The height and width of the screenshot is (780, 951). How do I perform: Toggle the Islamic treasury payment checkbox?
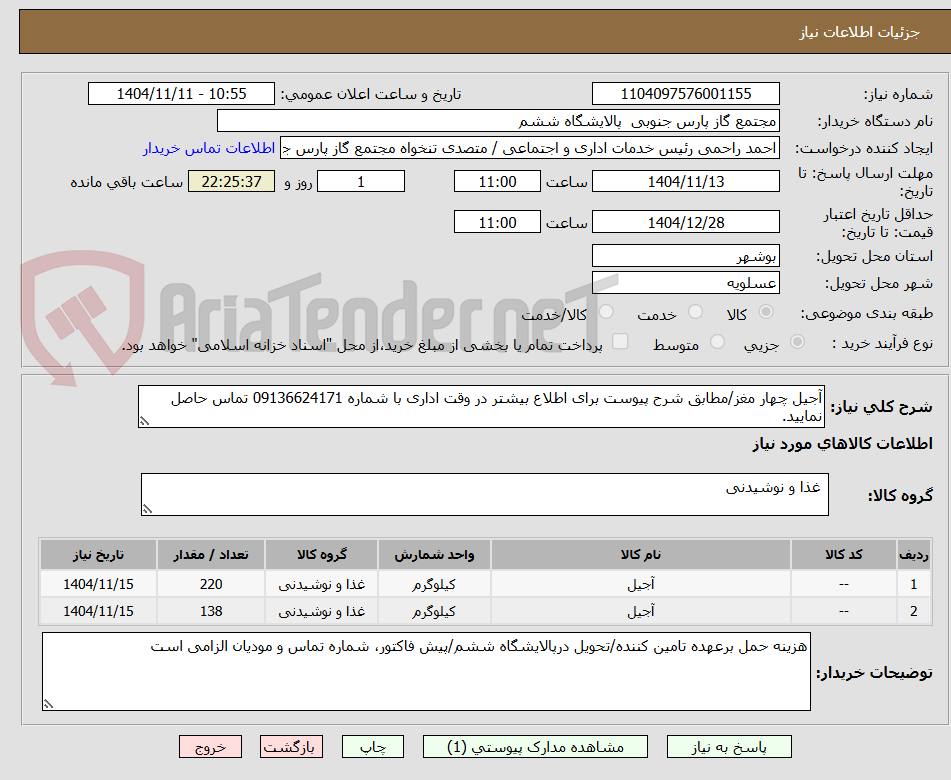click(620, 341)
